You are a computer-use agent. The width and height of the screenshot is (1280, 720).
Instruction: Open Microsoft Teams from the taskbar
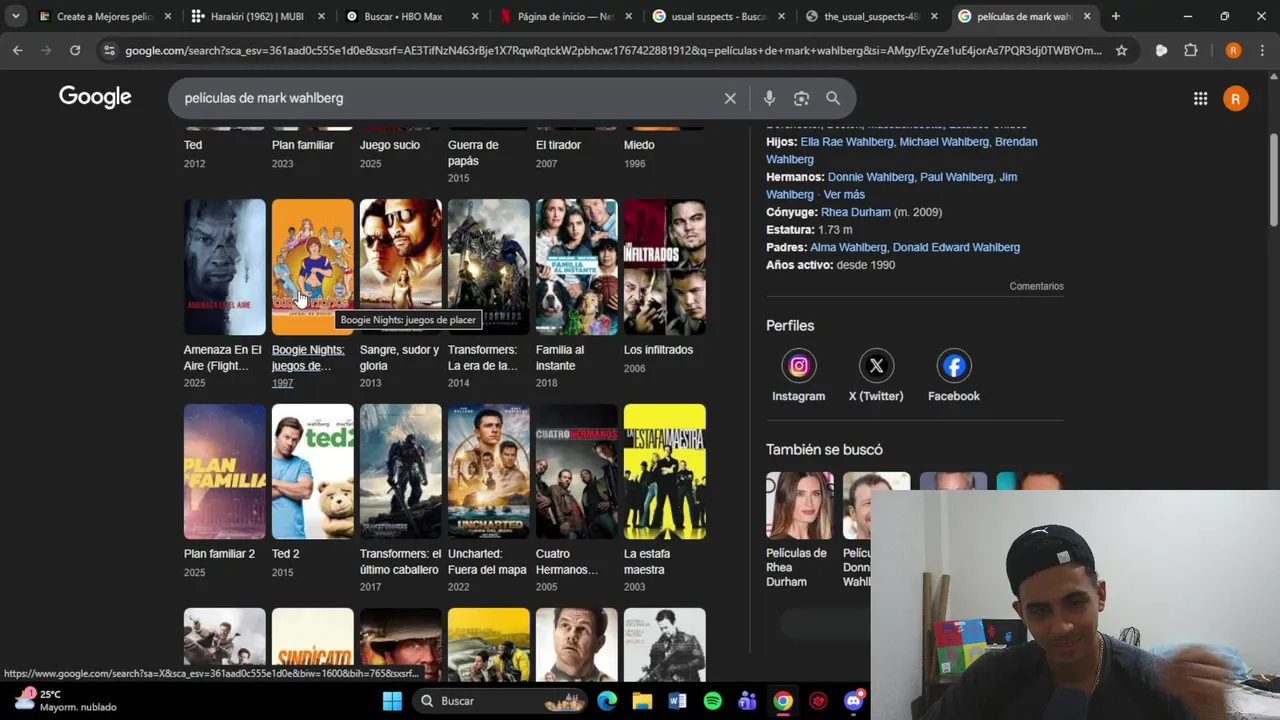click(x=747, y=701)
